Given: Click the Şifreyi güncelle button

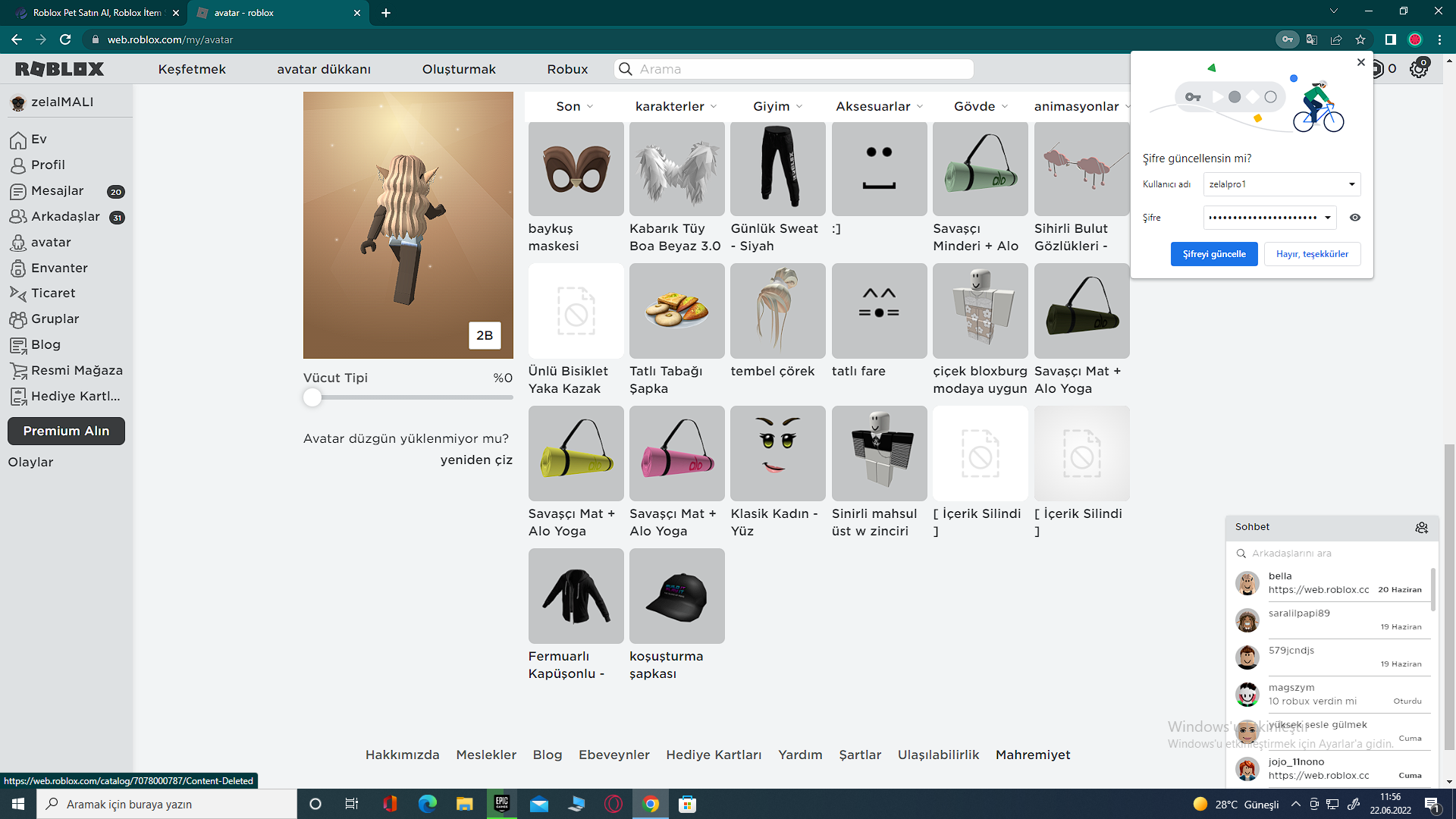Looking at the screenshot, I should (x=1214, y=254).
